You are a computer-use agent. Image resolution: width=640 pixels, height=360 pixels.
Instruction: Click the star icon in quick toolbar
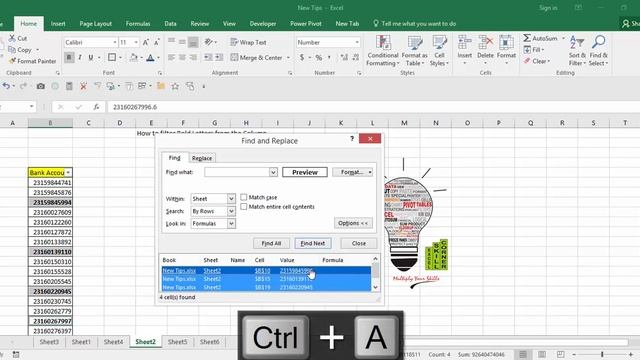175,86
